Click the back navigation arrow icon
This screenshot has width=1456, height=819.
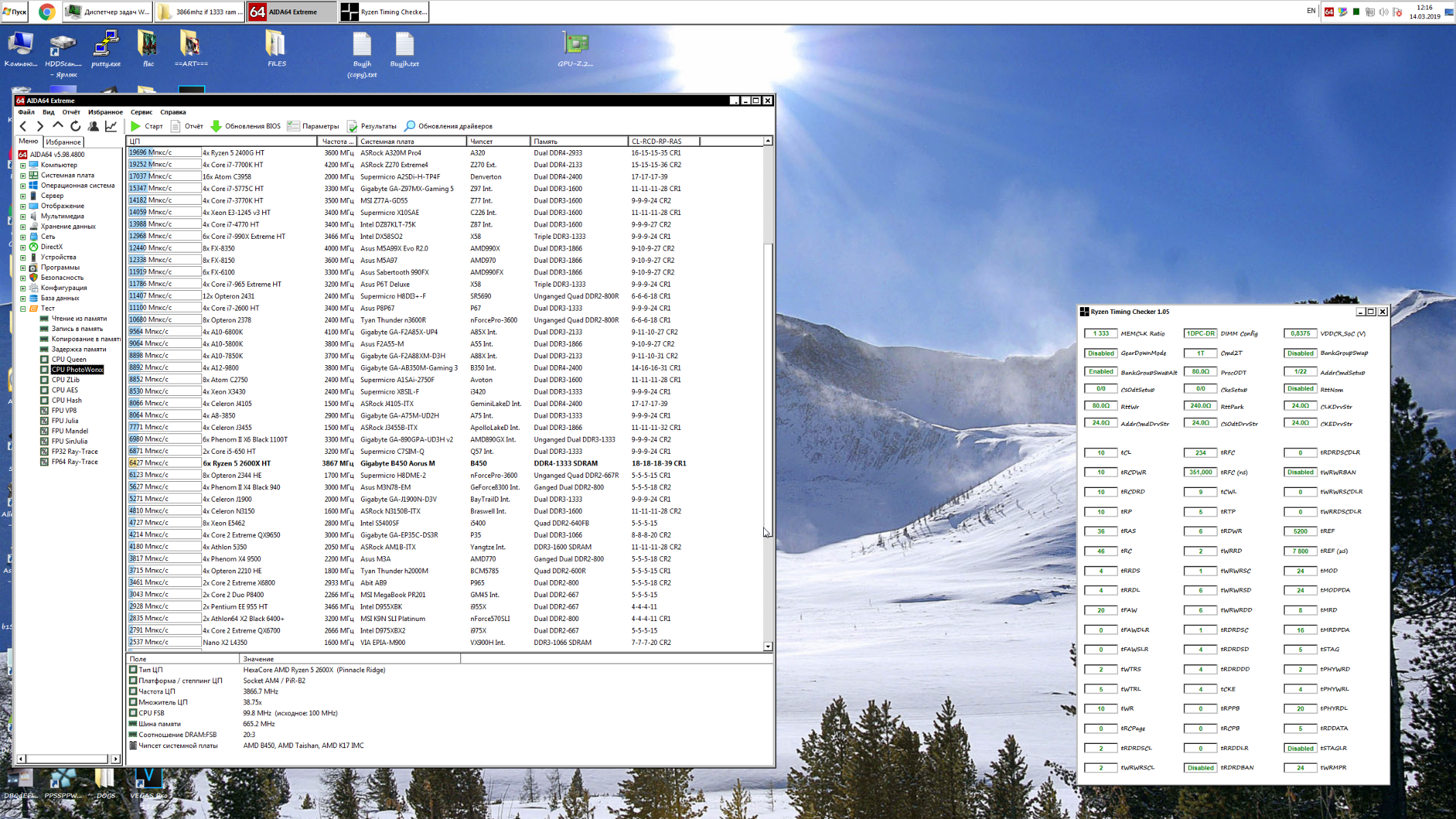24,126
